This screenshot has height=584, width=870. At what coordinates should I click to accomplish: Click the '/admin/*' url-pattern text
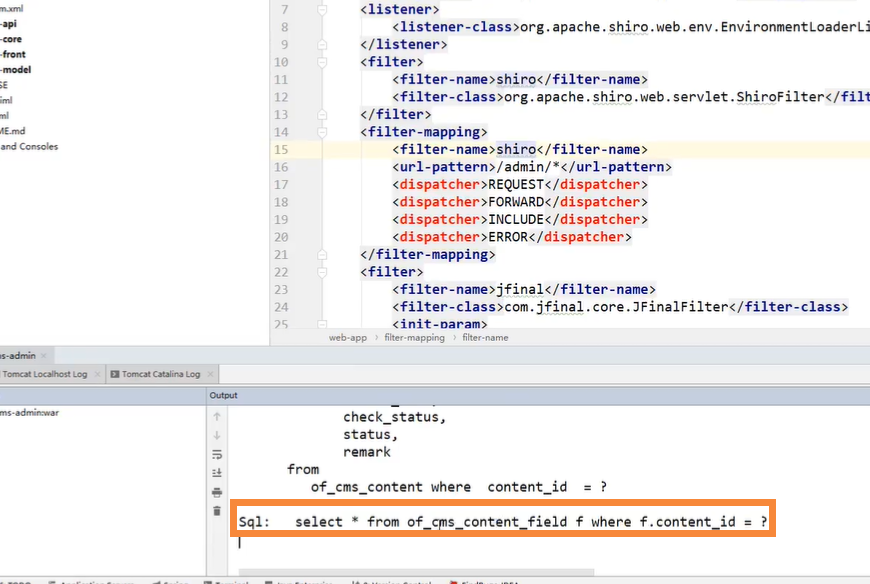pos(528,167)
